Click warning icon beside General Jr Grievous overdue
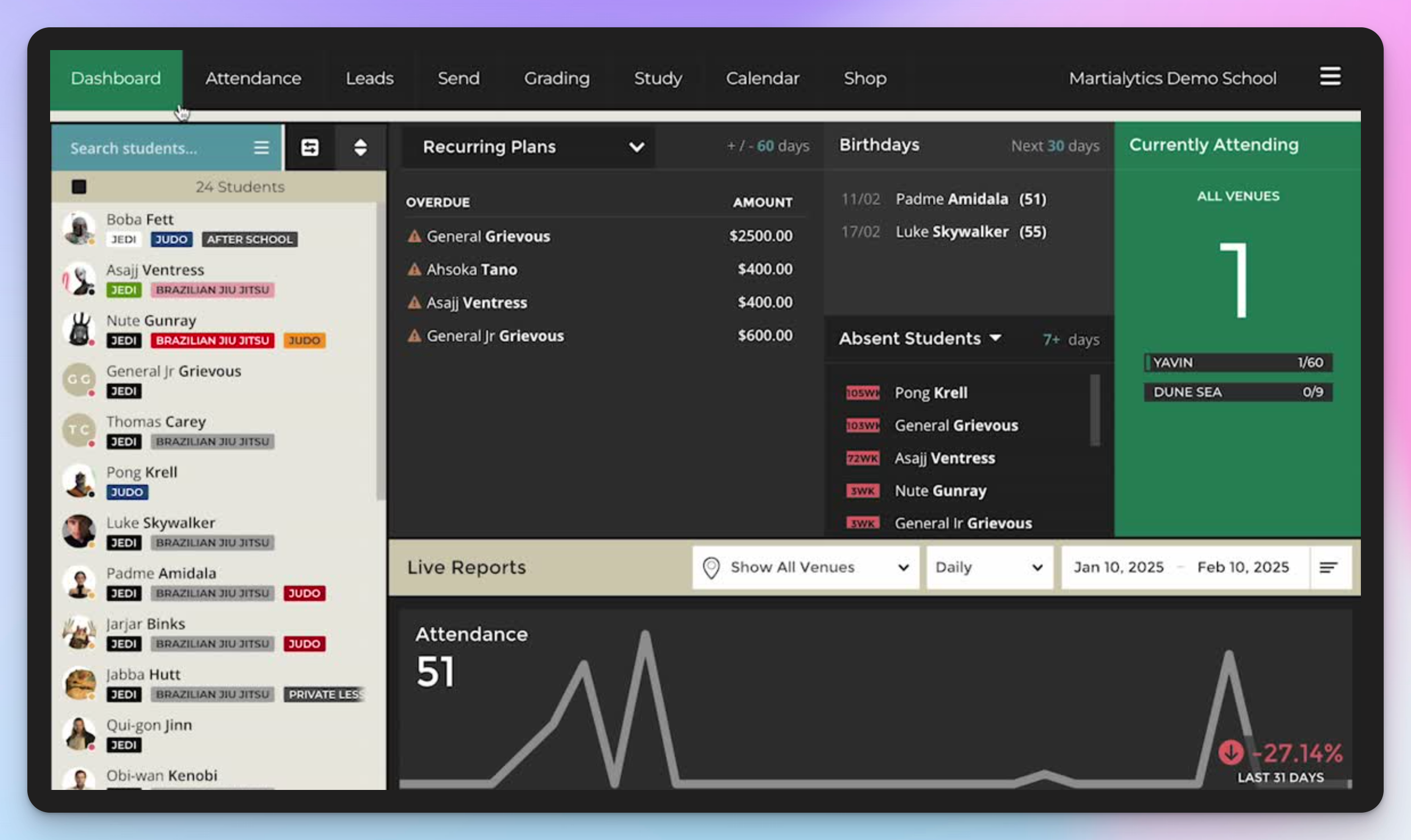 tap(415, 336)
